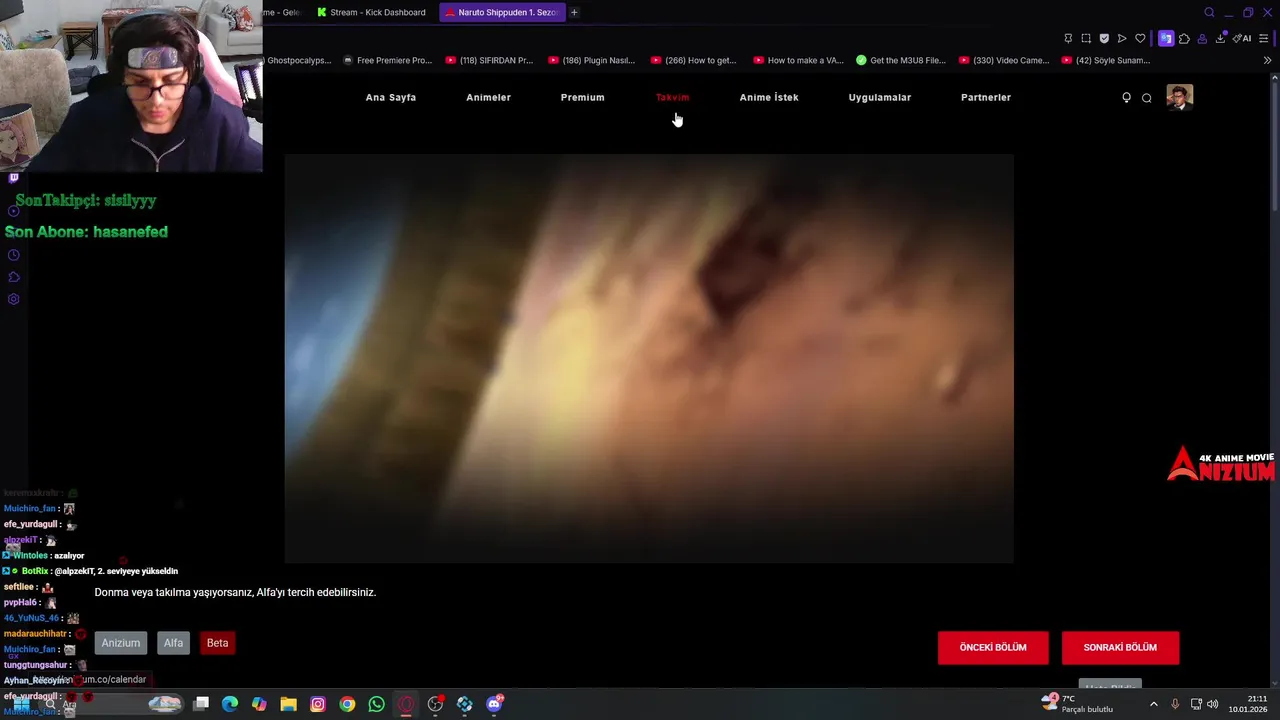Open the browser profile account icon
1280x720 pixels.
click(x=1202, y=39)
